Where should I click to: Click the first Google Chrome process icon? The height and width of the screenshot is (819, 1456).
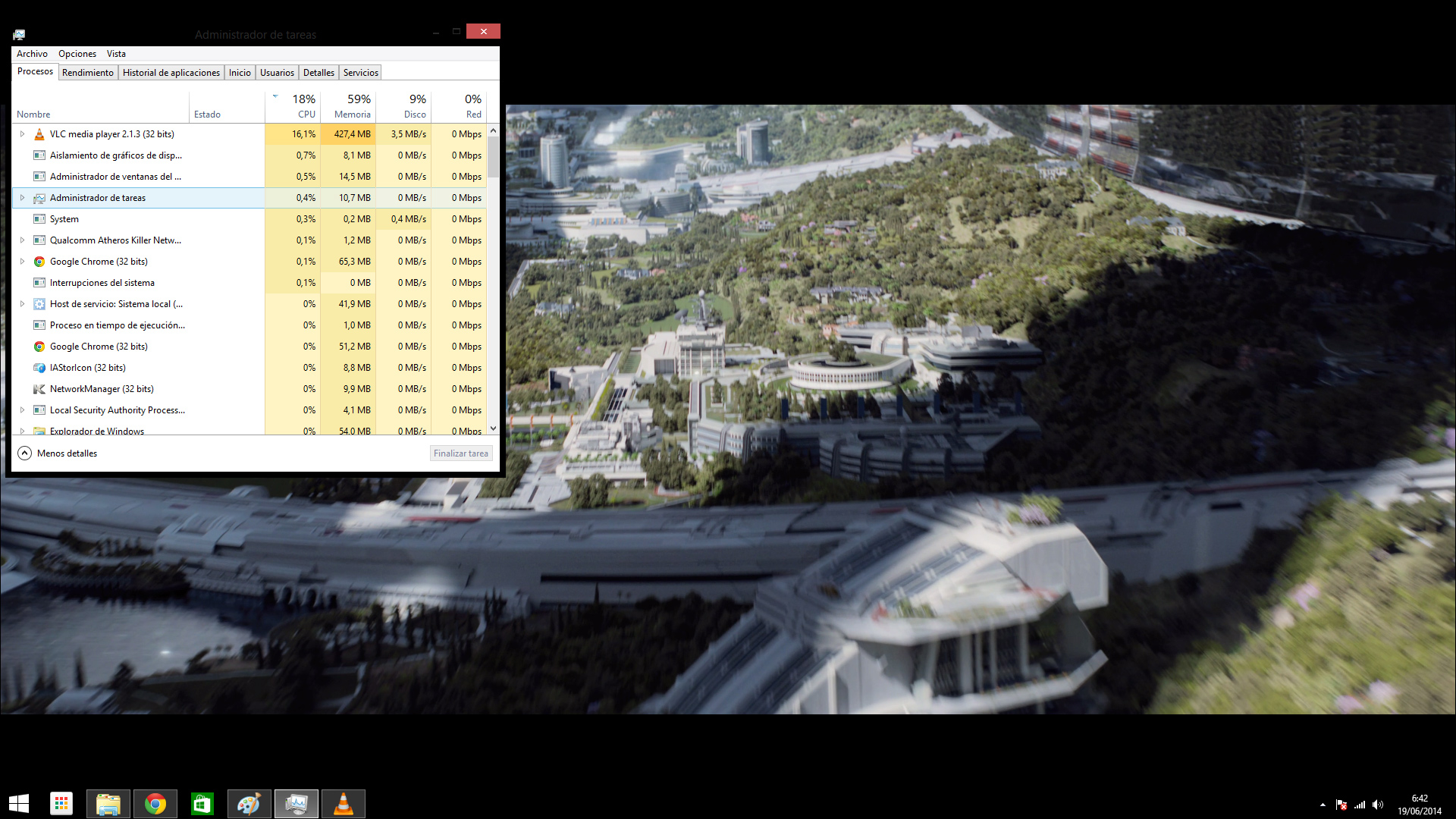(39, 262)
